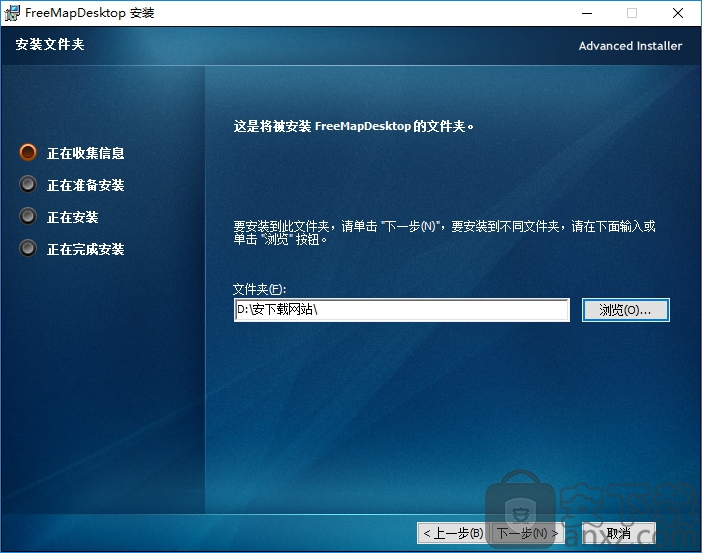Click the 安装文件夹 heading text
Screen dimensions: 702x553
[x=50, y=44]
